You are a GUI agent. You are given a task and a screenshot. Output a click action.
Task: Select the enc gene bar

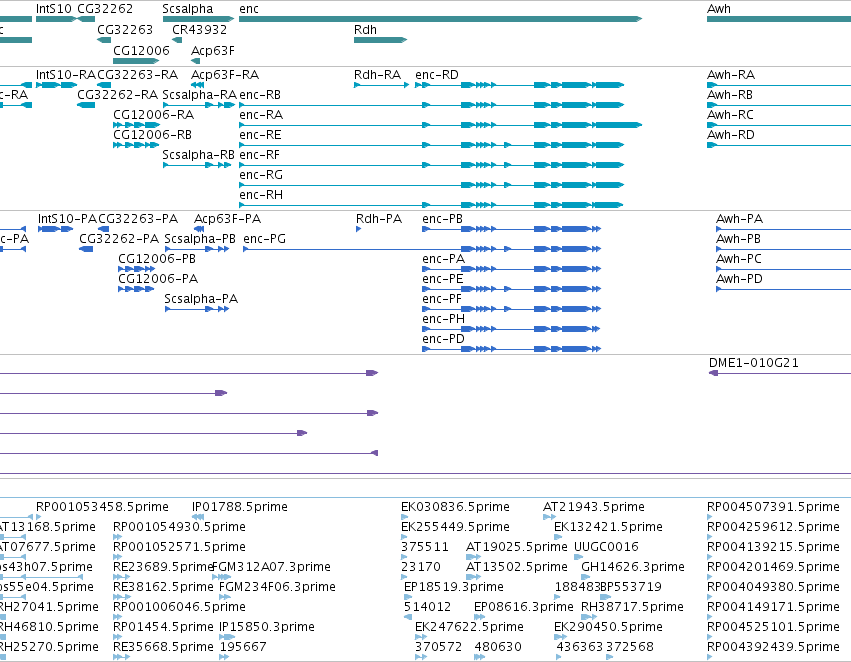click(x=440, y=19)
